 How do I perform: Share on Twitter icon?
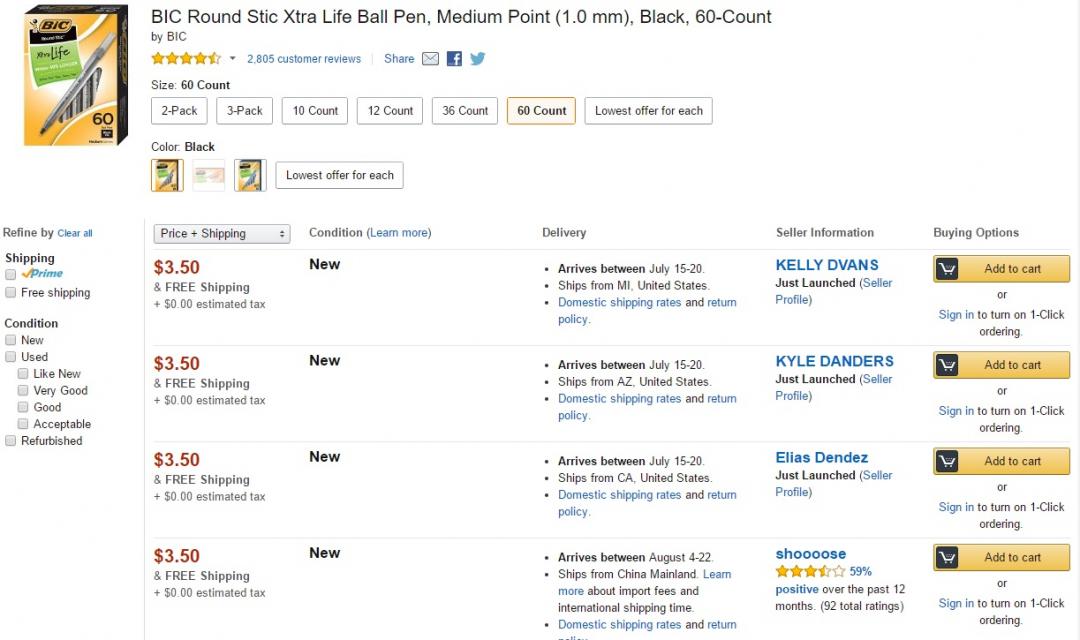478,59
